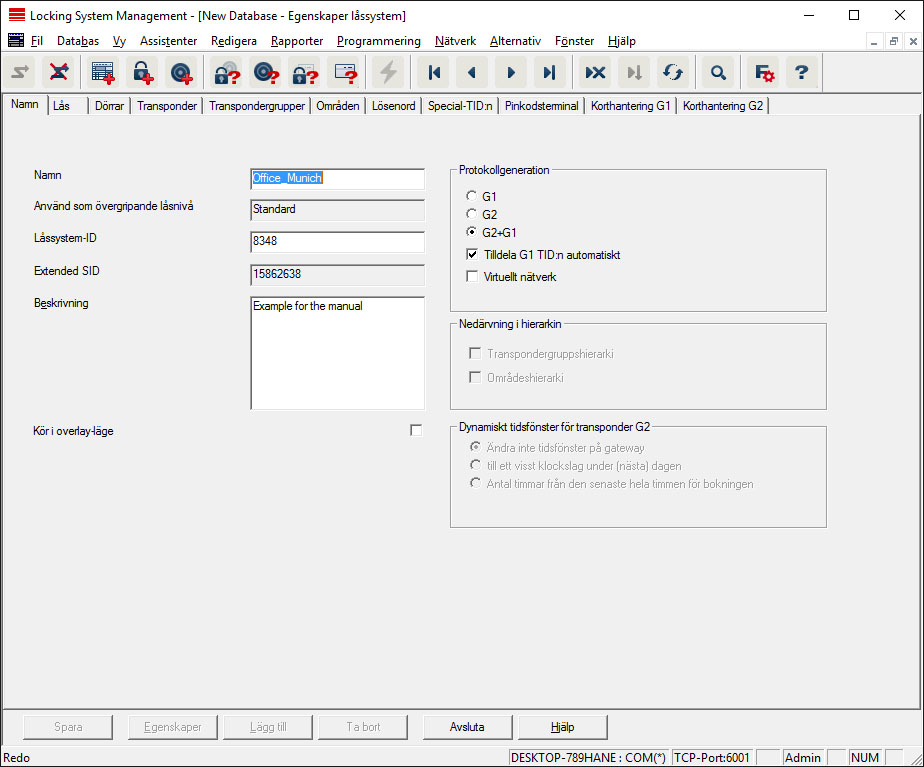Select the G1 protocol radio button
The height and width of the screenshot is (767, 924).
pos(472,197)
